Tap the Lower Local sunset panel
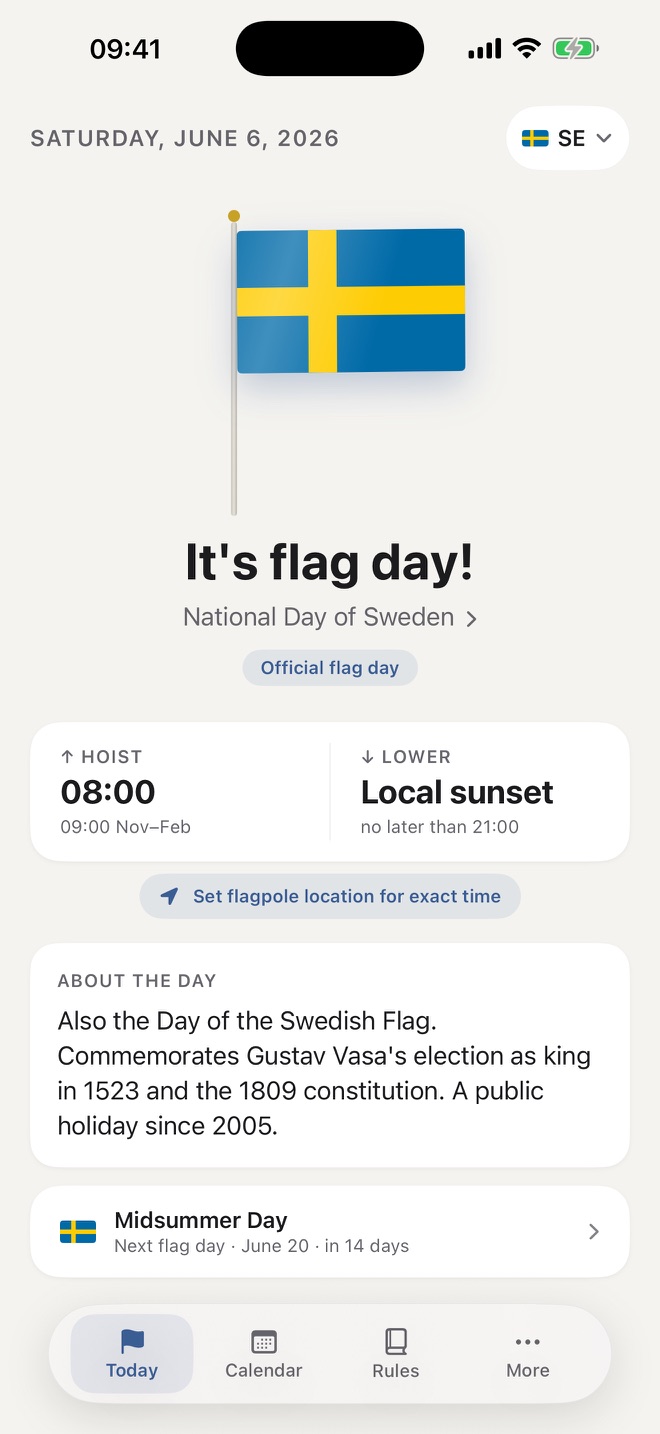This screenshot has width=660, height=1434. point(480,791)
